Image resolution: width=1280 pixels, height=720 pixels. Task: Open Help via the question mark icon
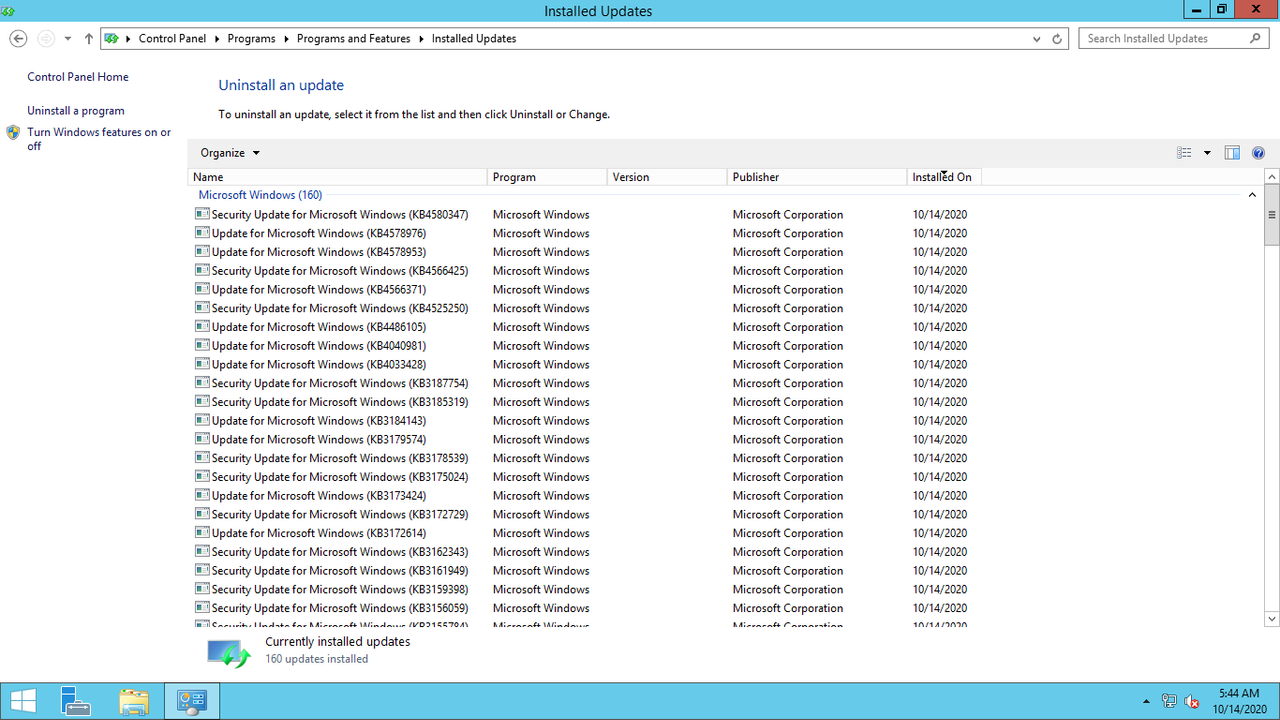click(1258, 153)
